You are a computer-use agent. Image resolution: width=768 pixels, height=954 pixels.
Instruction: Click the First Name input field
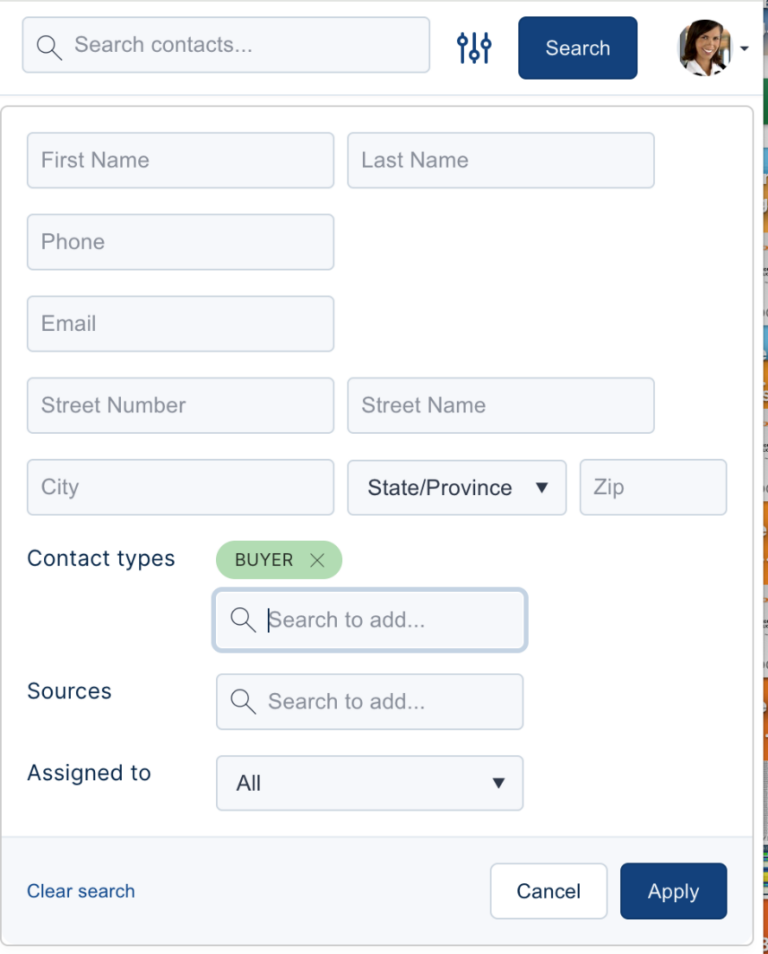click(x=180, y=160)
